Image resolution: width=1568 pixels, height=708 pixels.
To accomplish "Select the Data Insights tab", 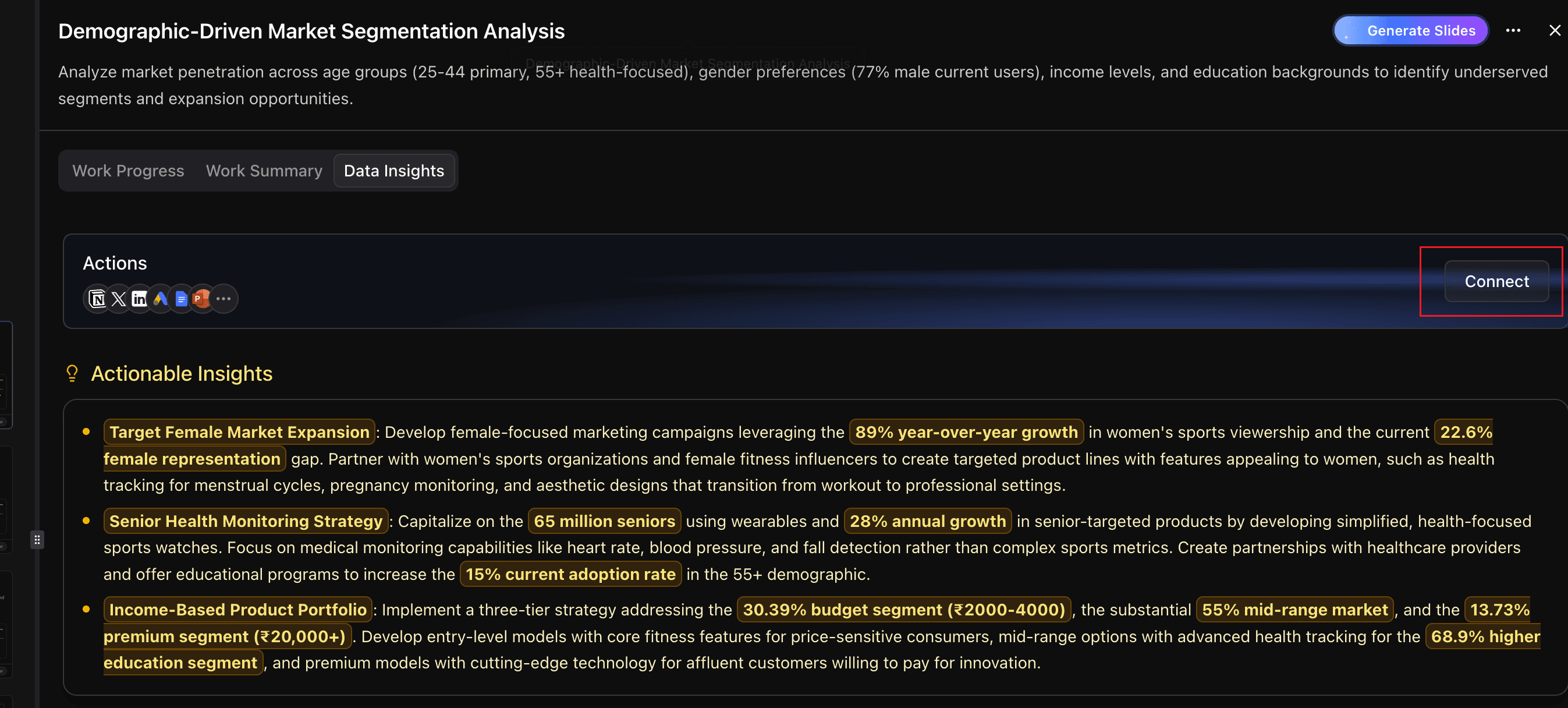I will pos(394,171).
